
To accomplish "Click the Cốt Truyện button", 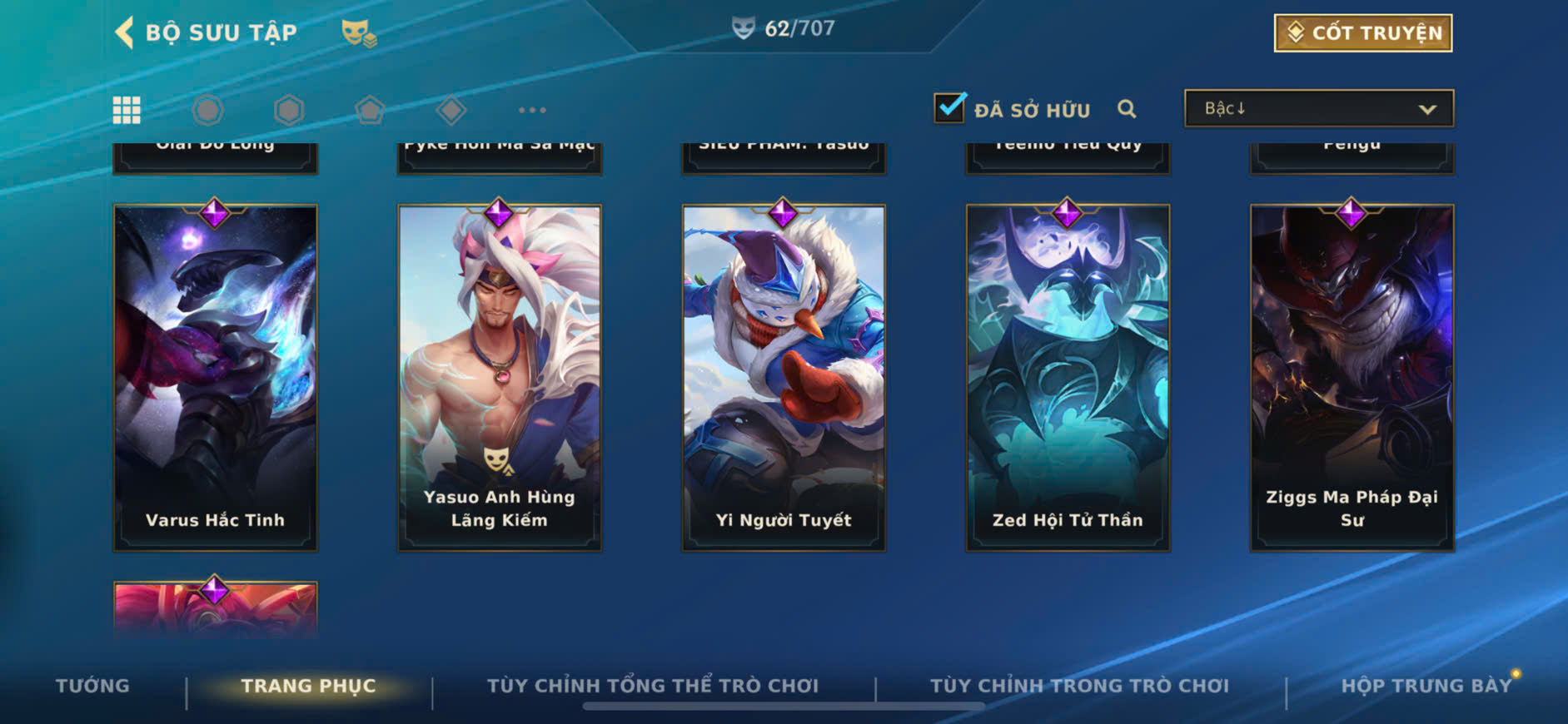I will pos(1363,32).
